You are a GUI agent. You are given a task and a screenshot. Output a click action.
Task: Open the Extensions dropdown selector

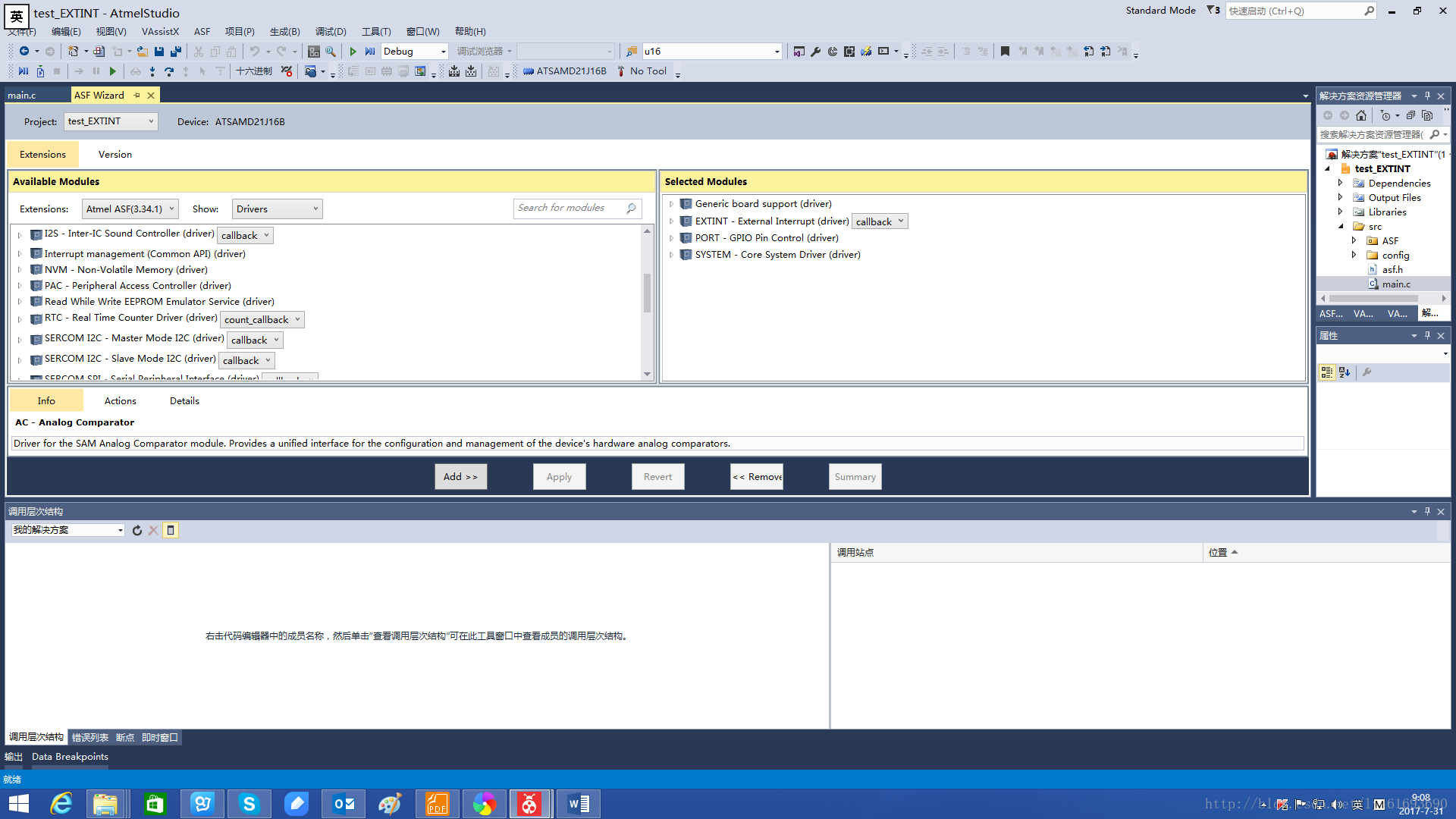pos(127,208)
